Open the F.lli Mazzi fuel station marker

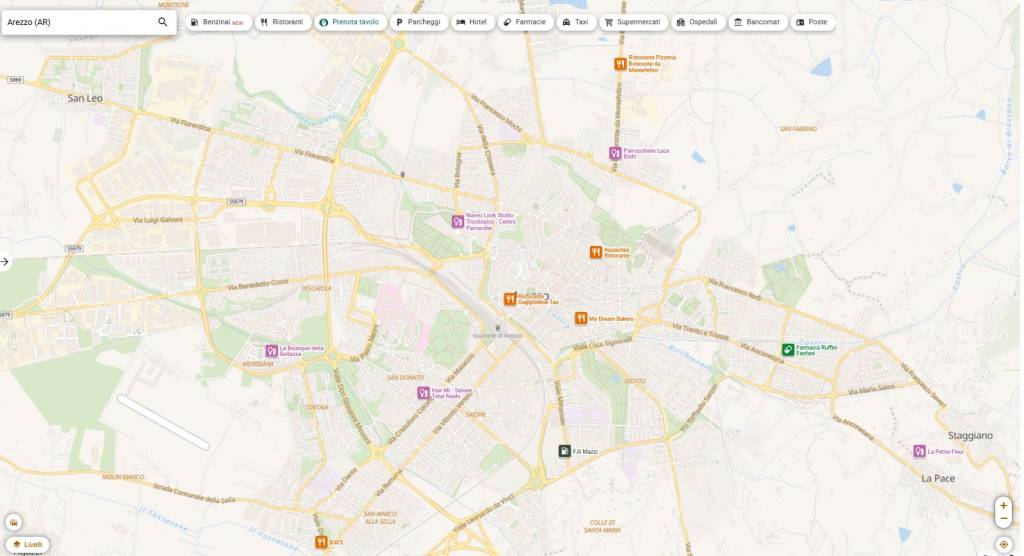(x=565, y=451)
